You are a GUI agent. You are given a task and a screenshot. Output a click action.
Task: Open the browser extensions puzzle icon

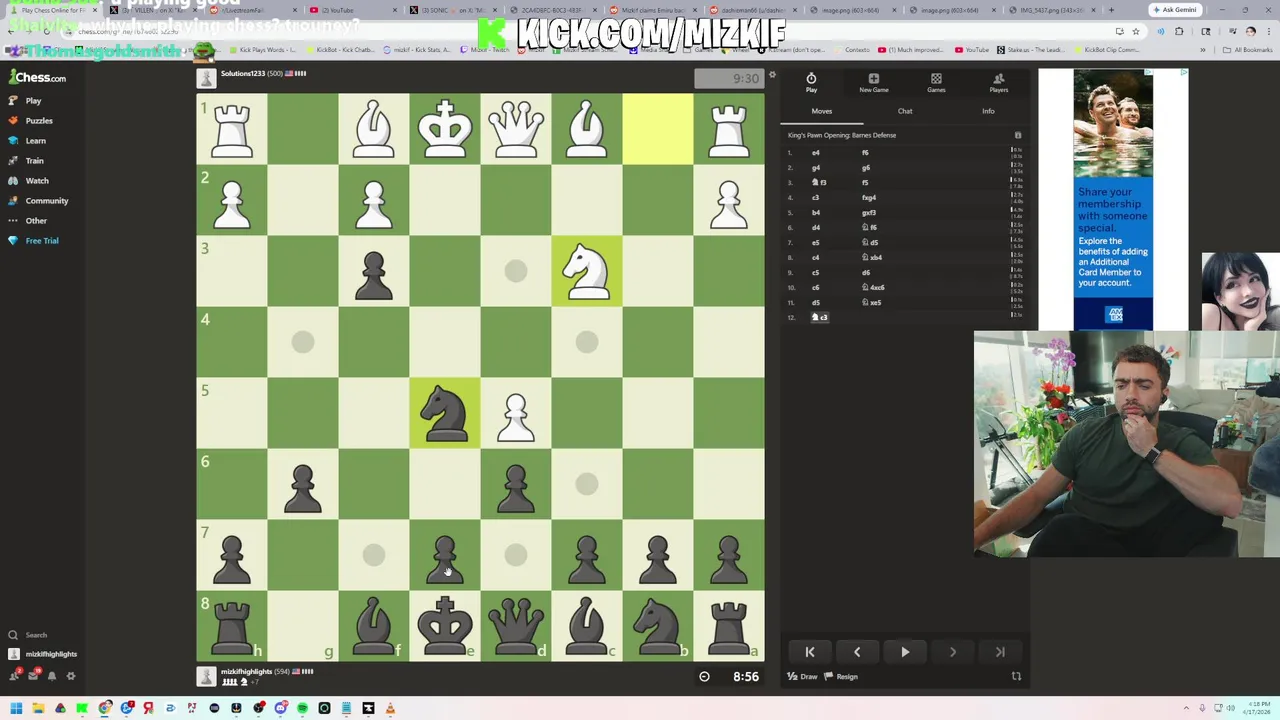[x=1179, y=31]
